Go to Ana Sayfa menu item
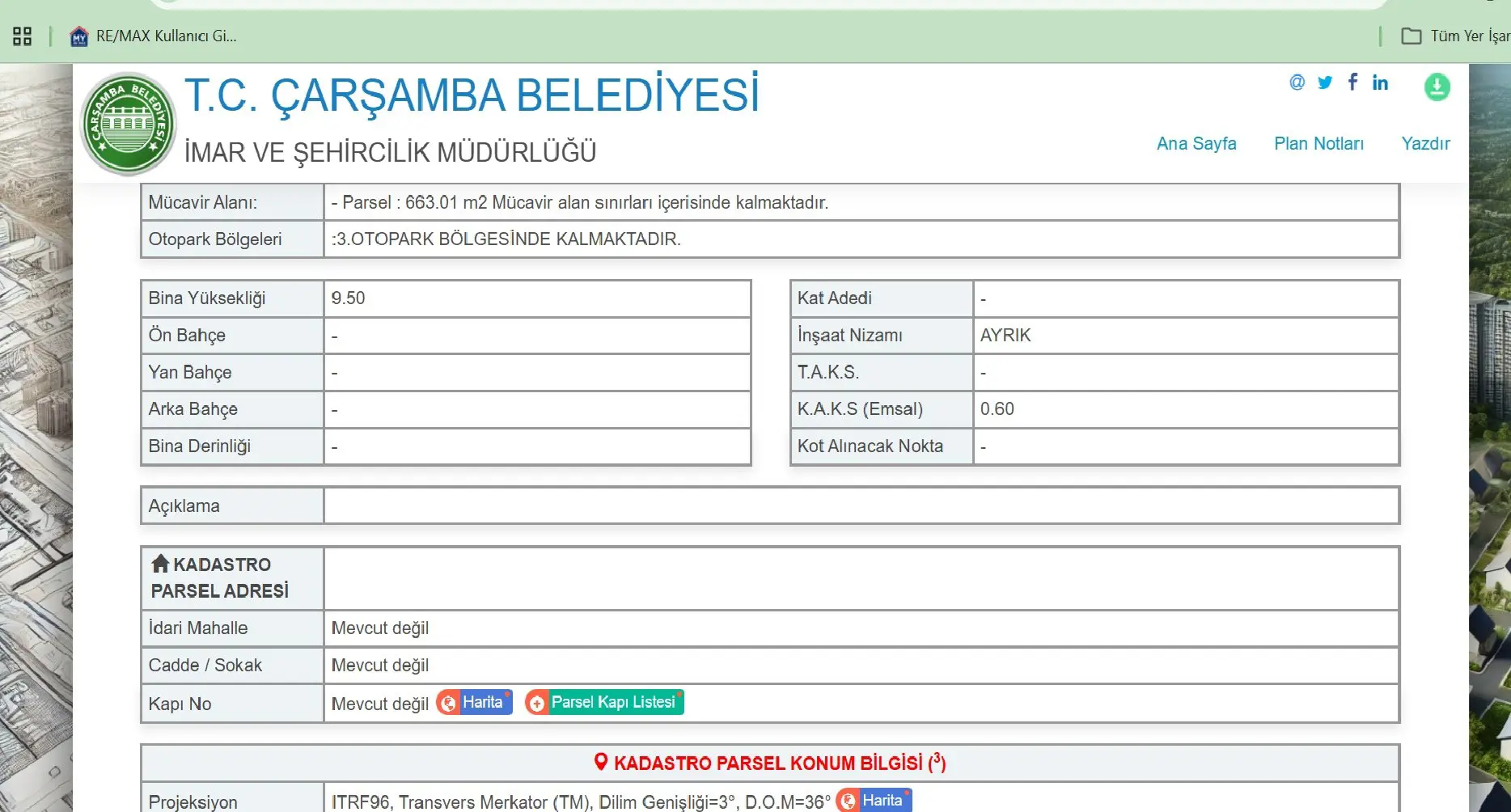Screen dimensions: 1511x812 click(1196, 143)
